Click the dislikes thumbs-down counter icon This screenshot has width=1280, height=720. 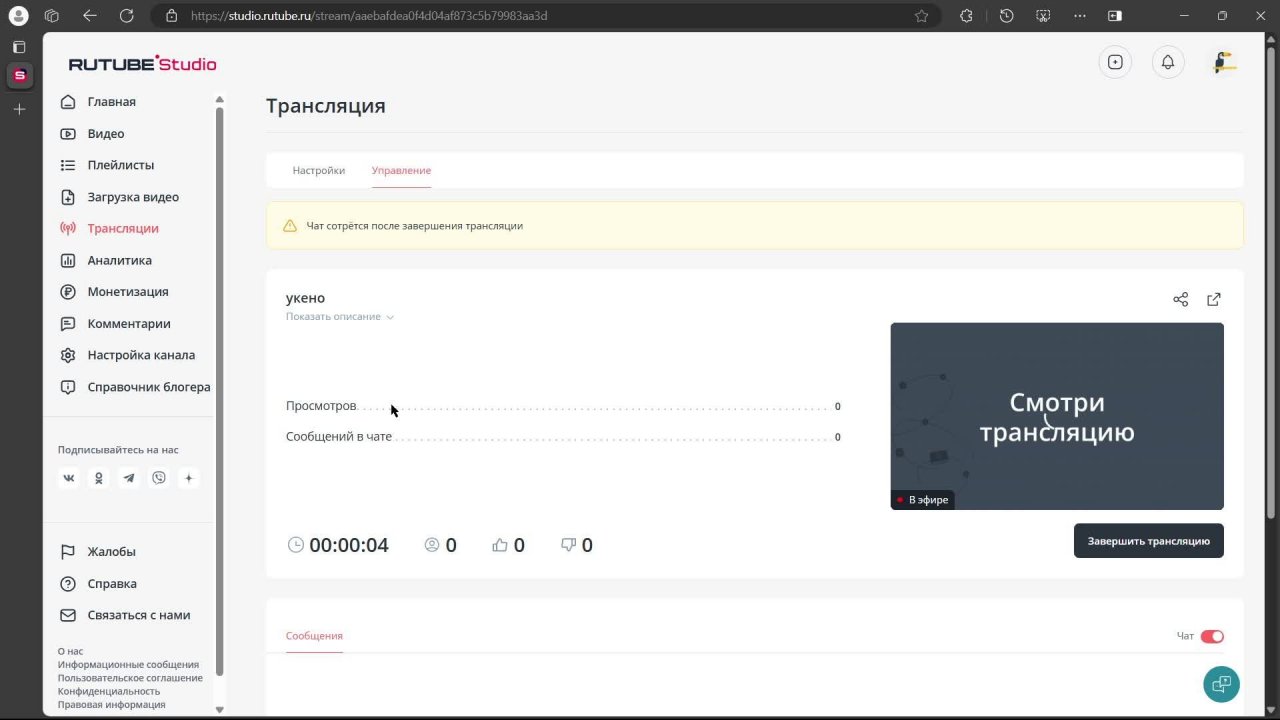tap(568, 545)
